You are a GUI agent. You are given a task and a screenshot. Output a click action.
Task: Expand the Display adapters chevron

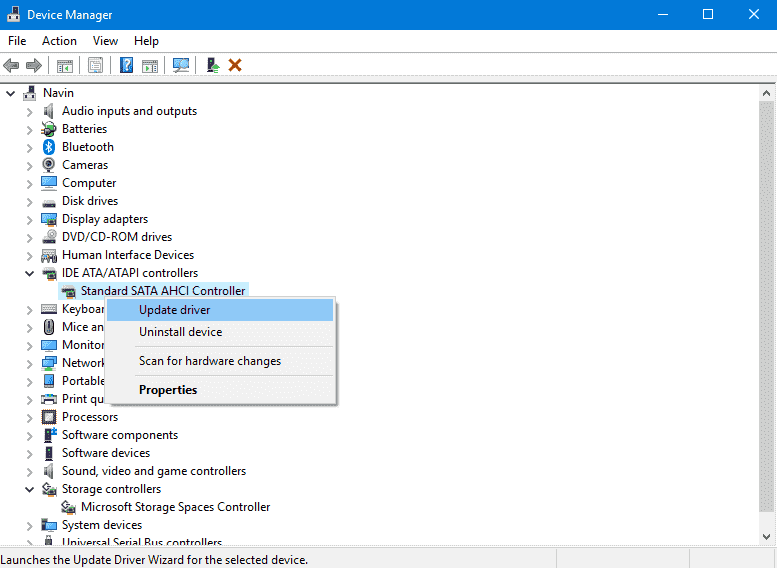pos(29,220)
